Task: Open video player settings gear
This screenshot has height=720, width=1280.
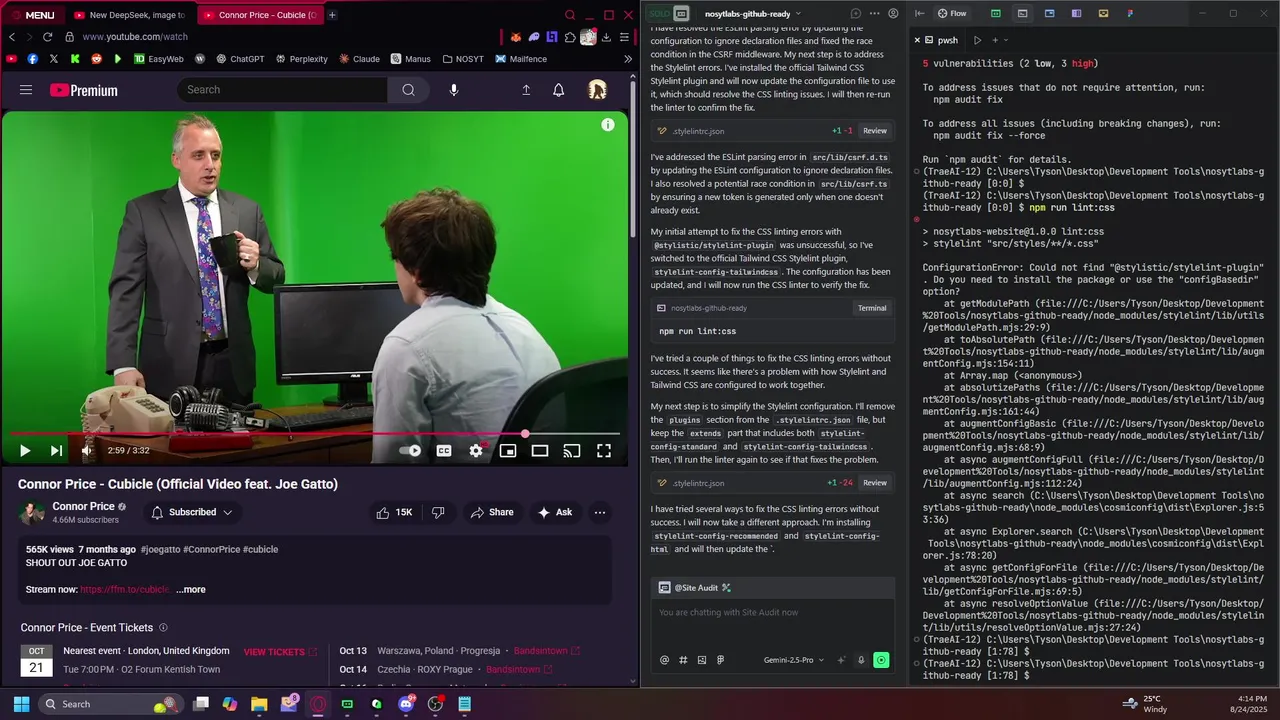Action: coord(476,451)
